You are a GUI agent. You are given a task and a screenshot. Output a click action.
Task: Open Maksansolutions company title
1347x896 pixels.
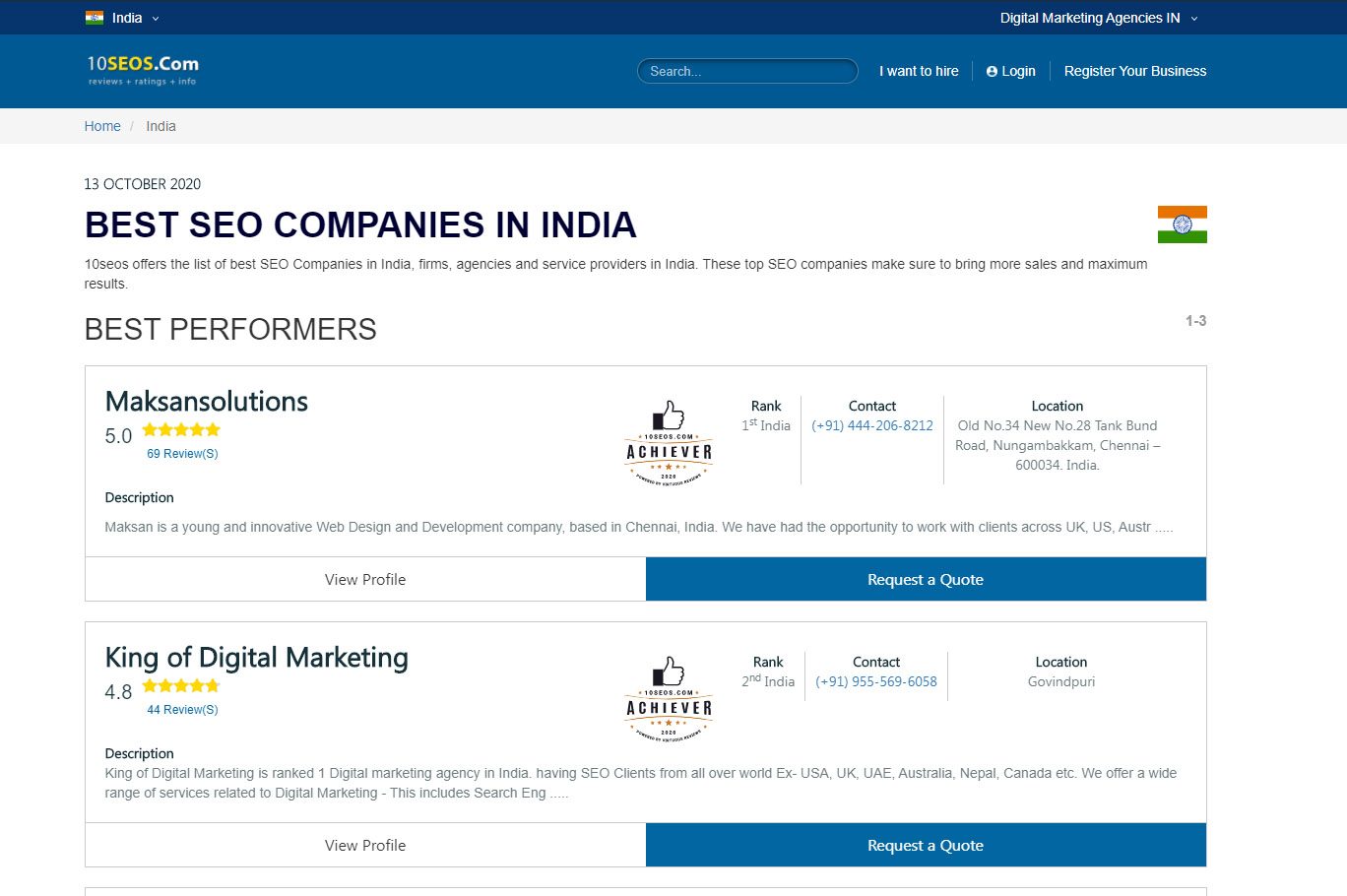click(207, 402)
